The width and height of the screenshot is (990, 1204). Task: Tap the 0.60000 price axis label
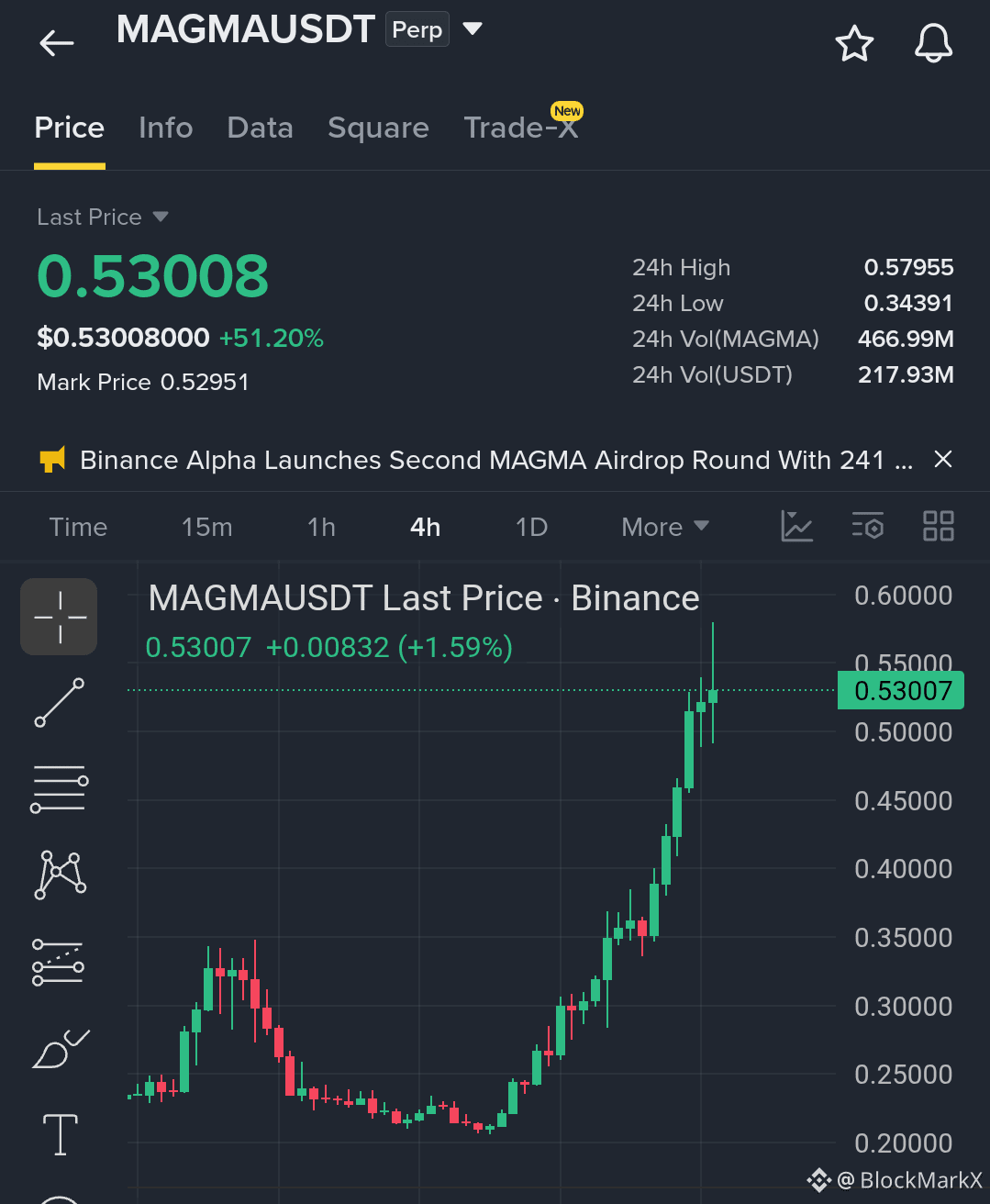pyautogui.click(x=903, y=596)
